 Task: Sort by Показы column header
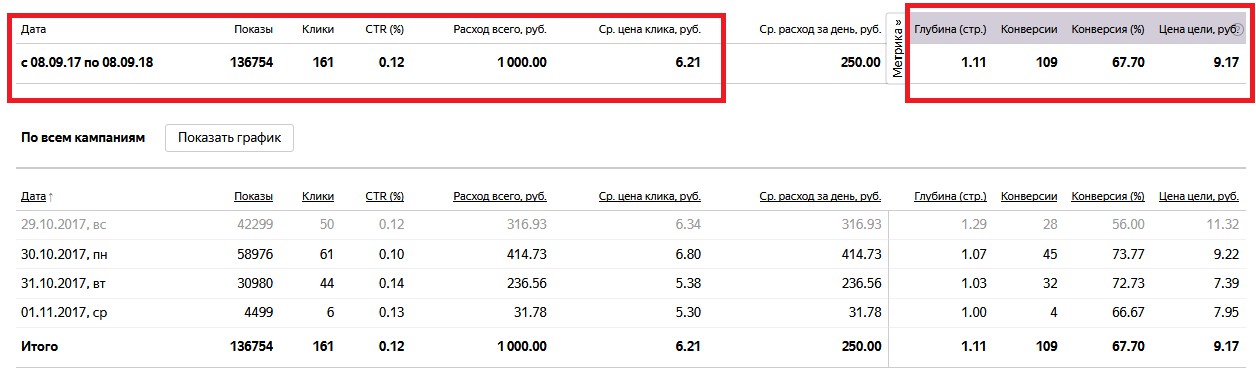[253, 196]
